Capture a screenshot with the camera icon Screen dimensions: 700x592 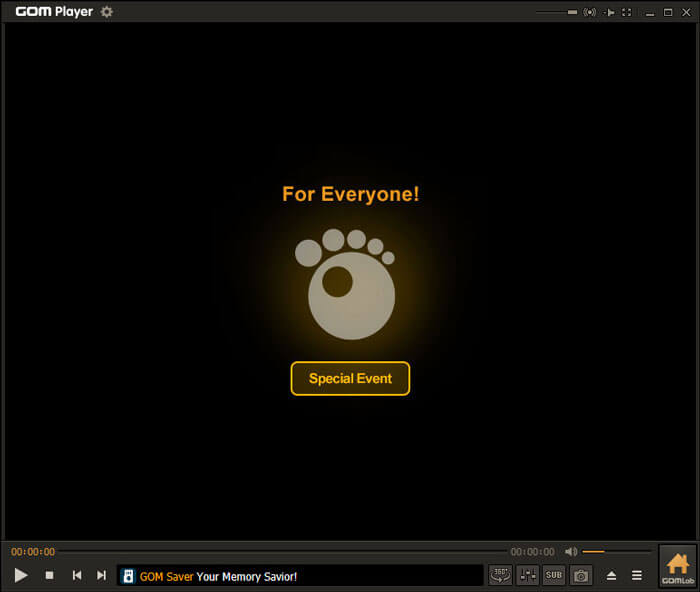pos(581,575)
